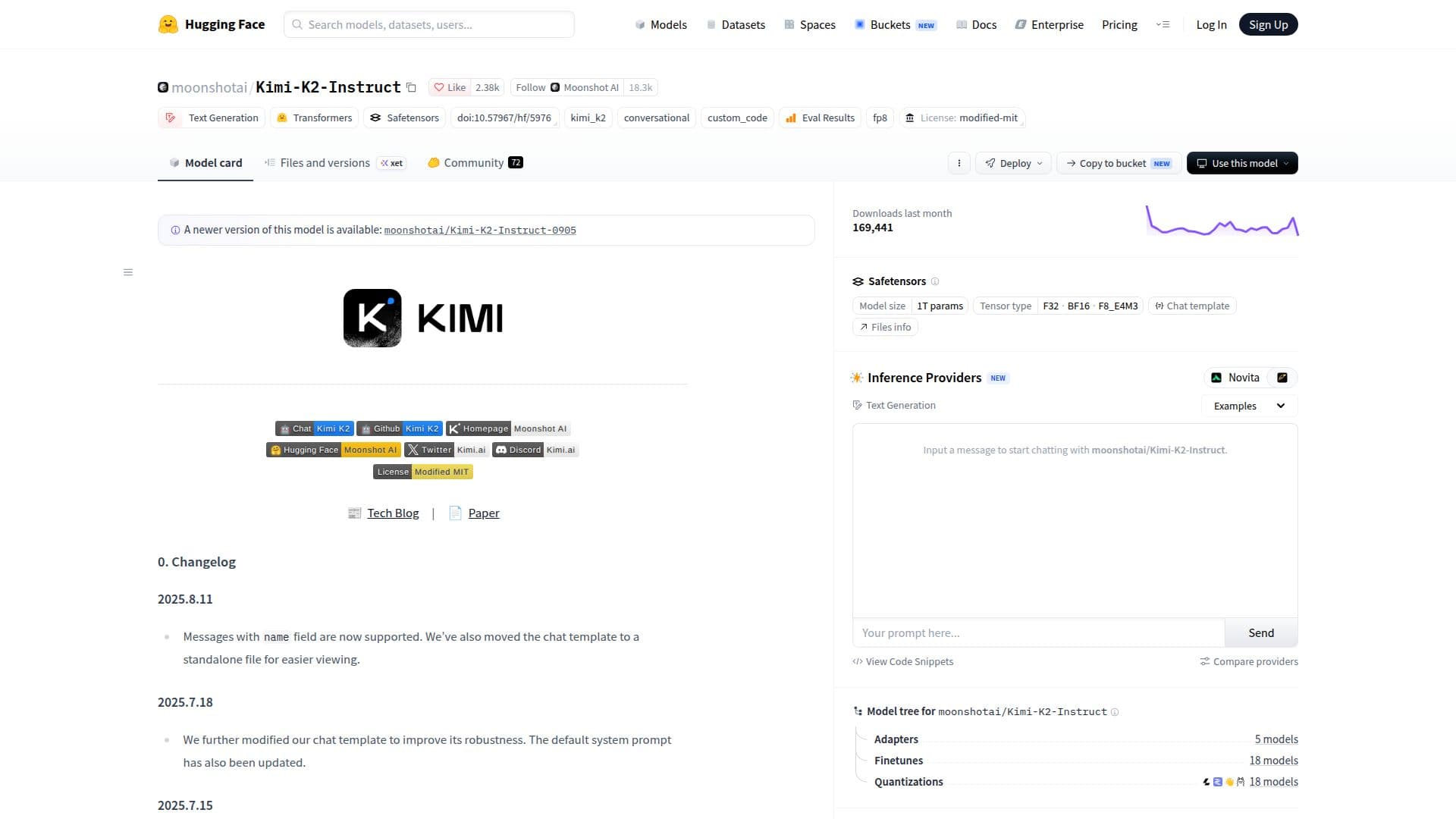Send the chat prompt
Image resolution: width=1456 pixels, height=819 pixels.
1261,633
